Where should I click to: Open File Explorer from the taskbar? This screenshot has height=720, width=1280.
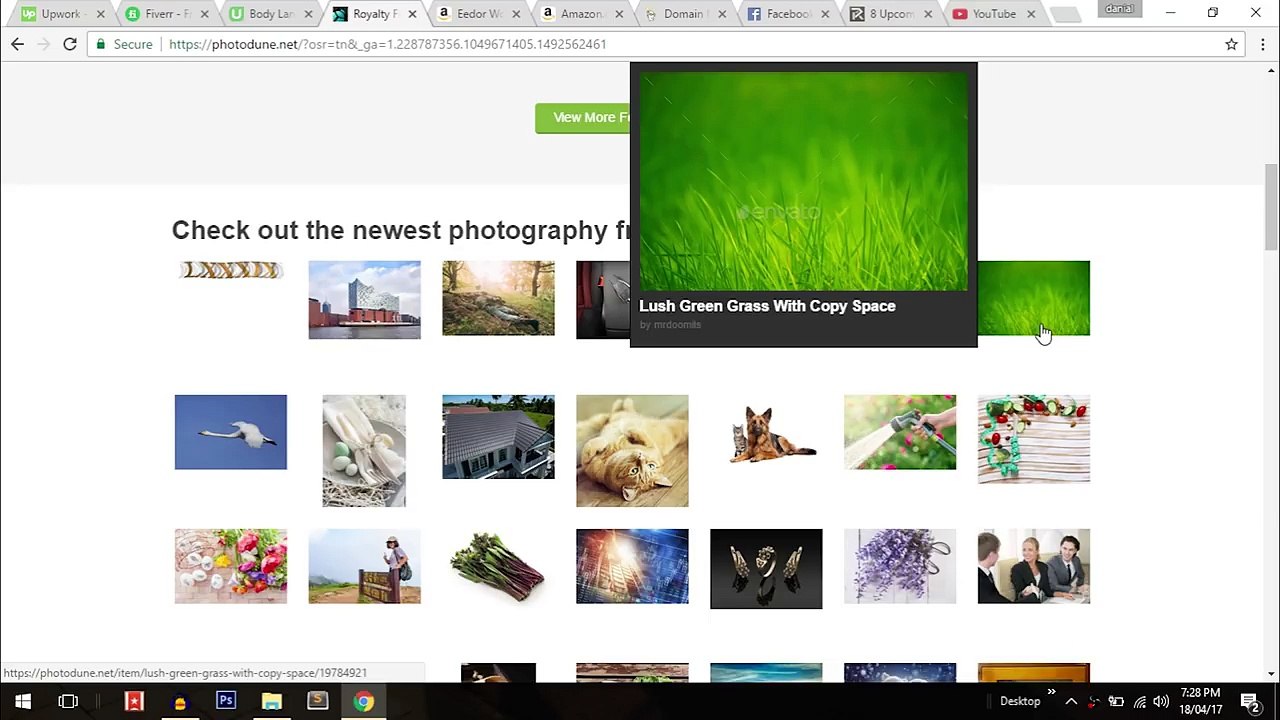272,701
